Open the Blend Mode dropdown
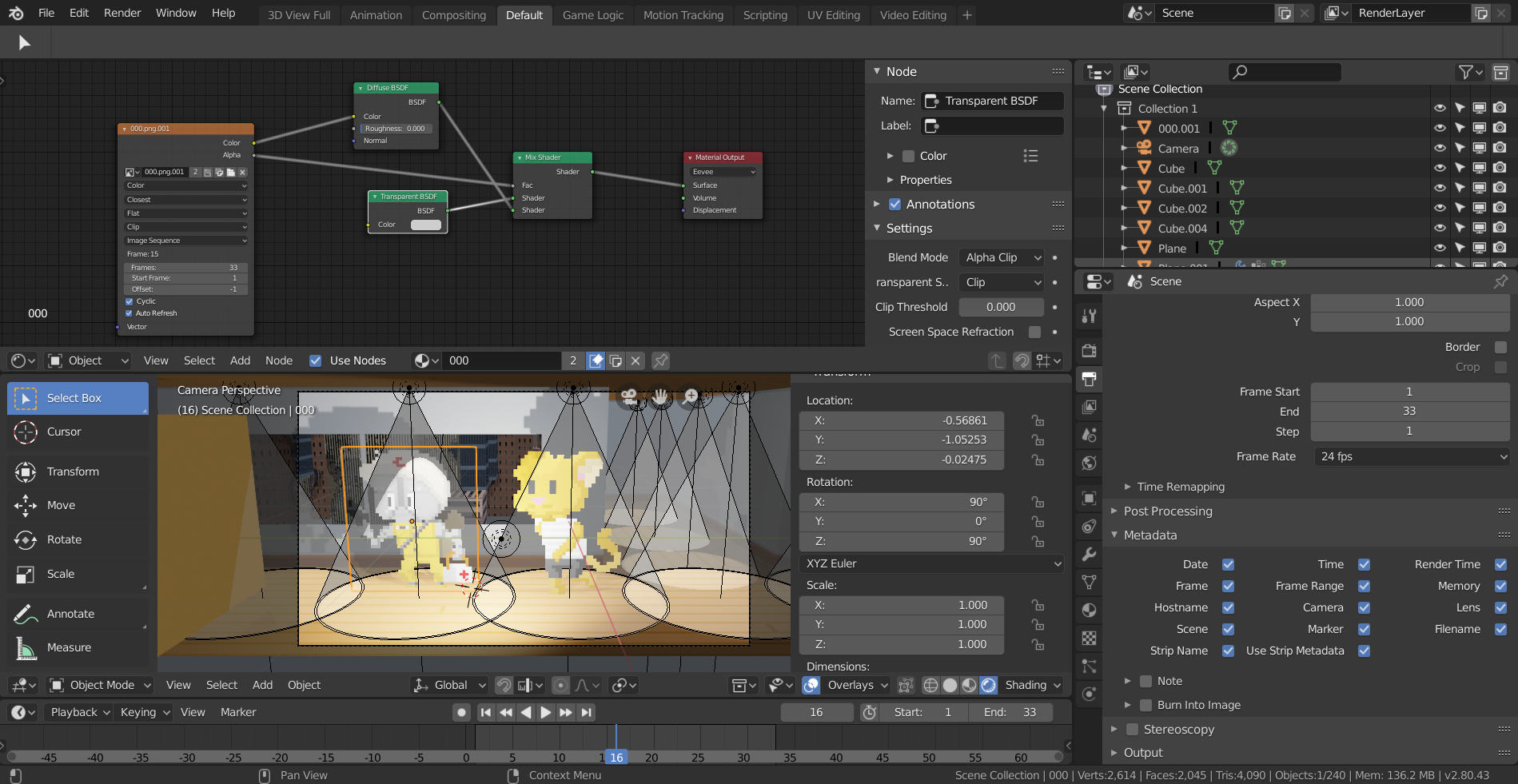The height and width of the screenshot is (784, 1518). coord(1002,257)
